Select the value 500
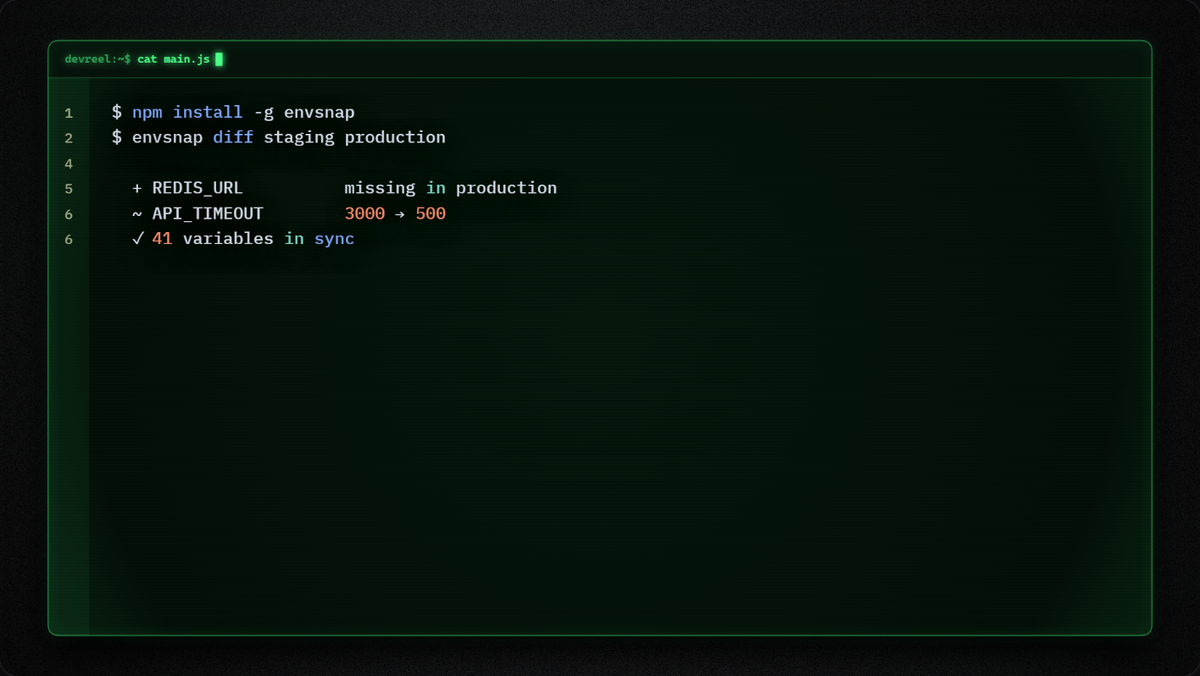Image resolution: width=1200 pixels, height=676 pixels. (x=431, y=213)
